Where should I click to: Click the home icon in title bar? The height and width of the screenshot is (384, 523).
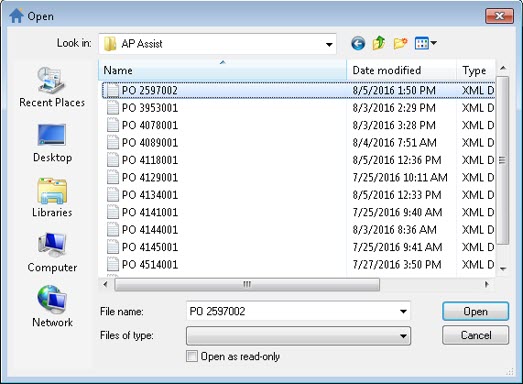[x=16, y=16]
